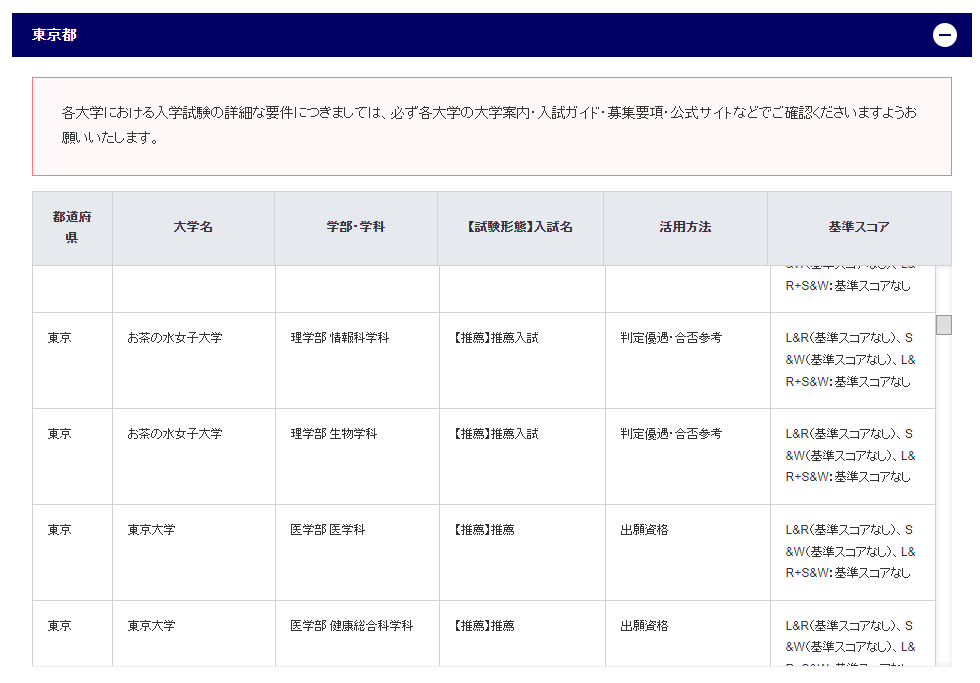
Task: Collapse the 東京都 section with the minus icon
Action: 944,35
